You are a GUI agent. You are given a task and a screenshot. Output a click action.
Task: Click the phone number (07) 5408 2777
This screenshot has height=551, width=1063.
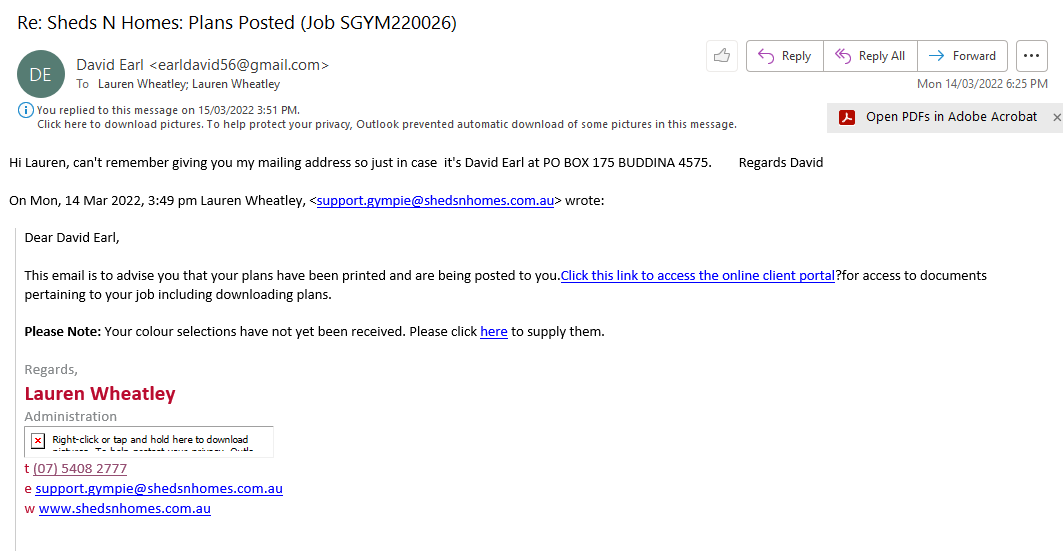(x=80, y=468)
